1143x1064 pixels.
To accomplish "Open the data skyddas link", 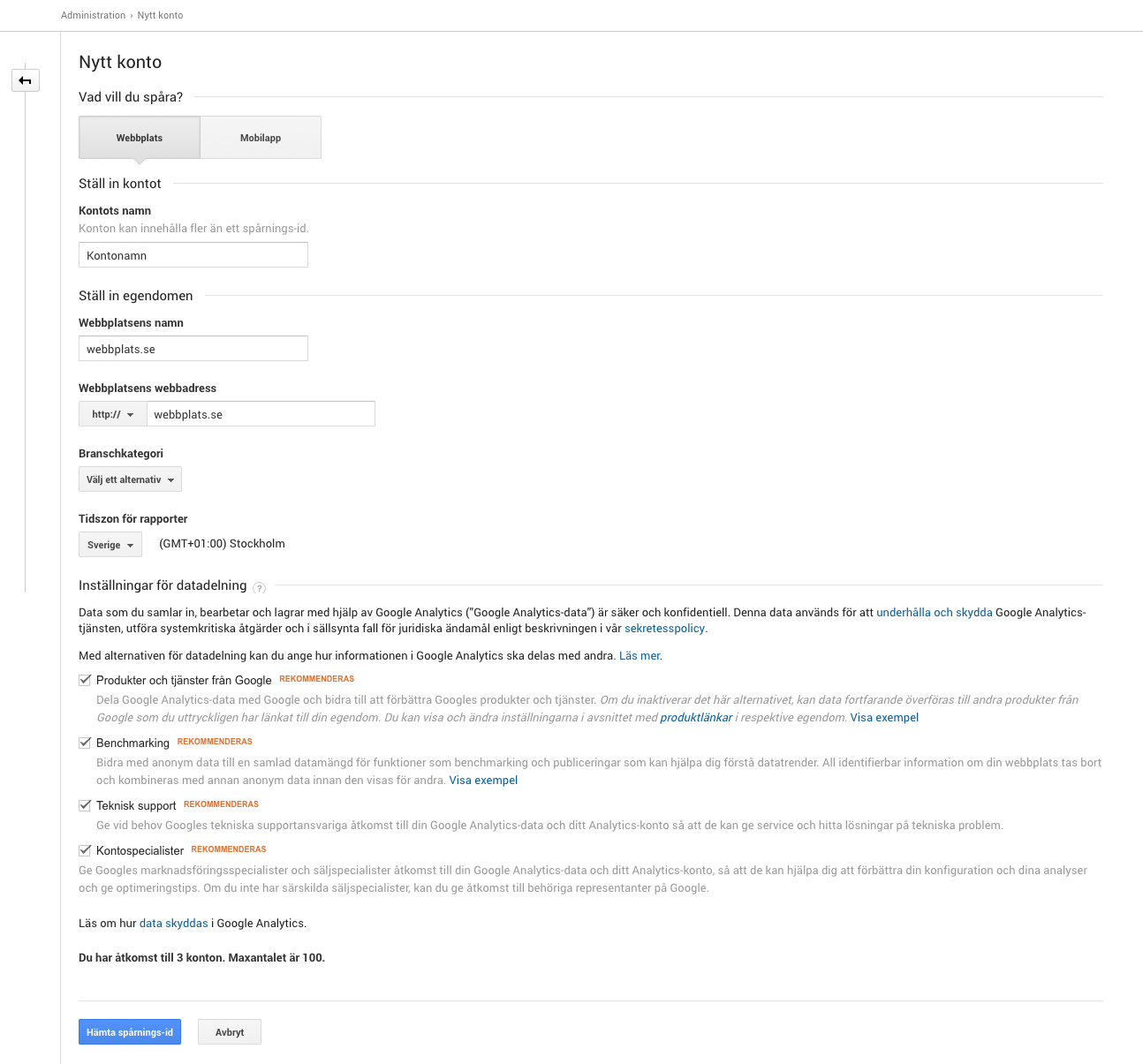I will coord(173,923).
